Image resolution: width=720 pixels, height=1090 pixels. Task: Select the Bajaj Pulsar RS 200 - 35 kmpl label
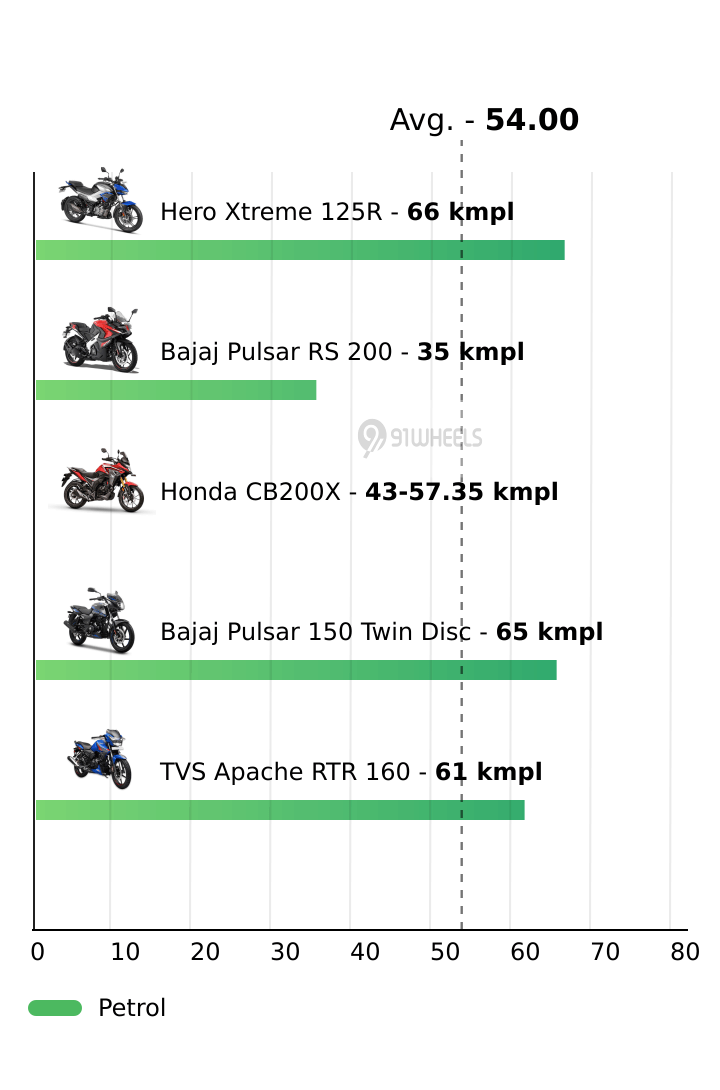tap(342, 352)
